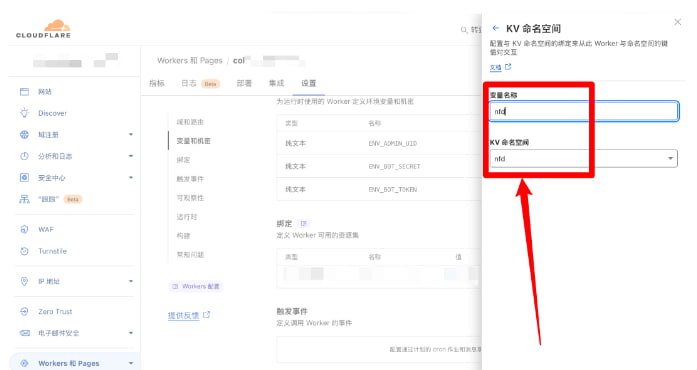Viewport: 697px width, 370px height.
Task: Open 绑定 in settings submenu
Action: coord(183,160)
